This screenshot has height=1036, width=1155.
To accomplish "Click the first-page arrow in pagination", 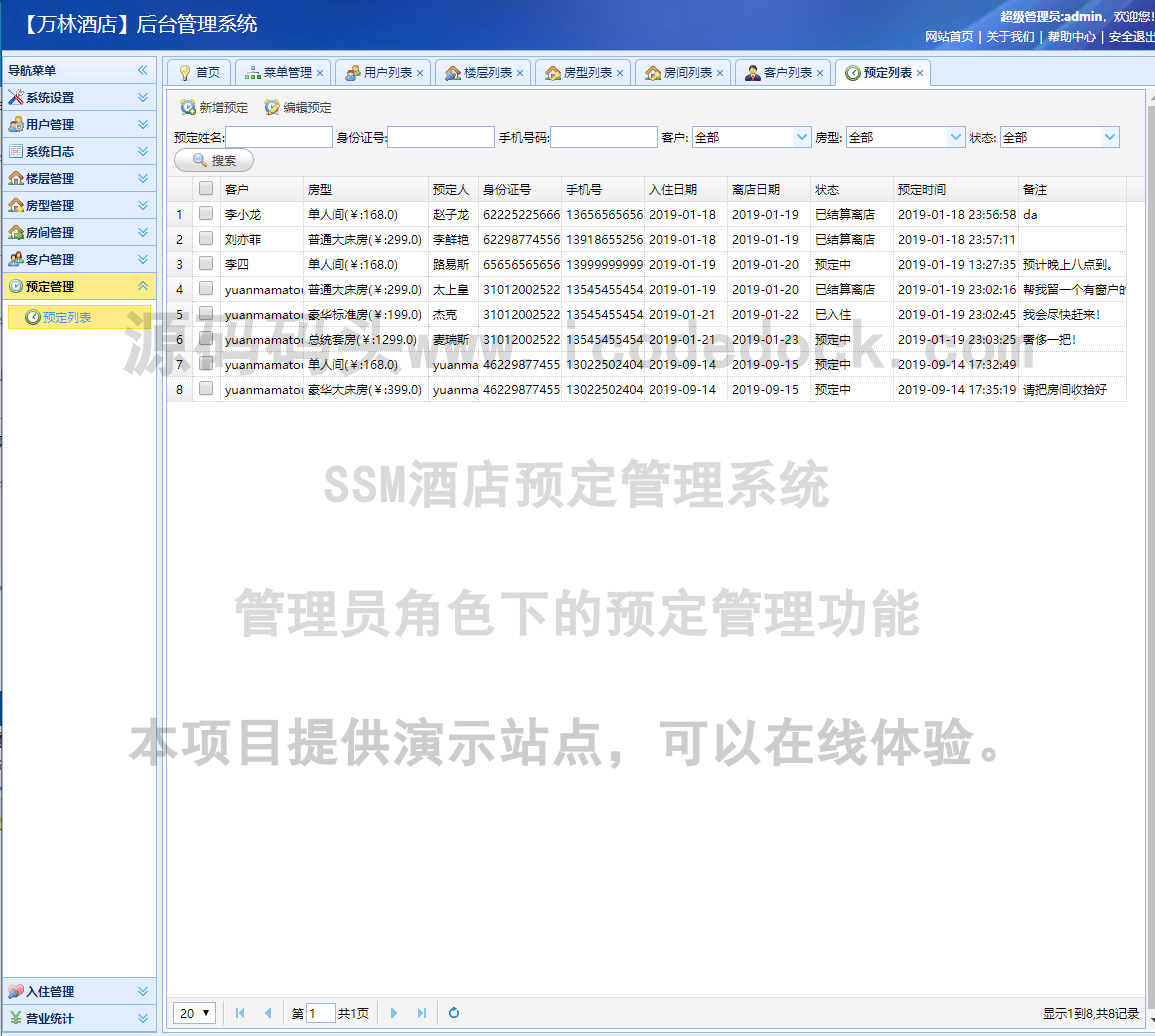I will [x=240, y=1013].
